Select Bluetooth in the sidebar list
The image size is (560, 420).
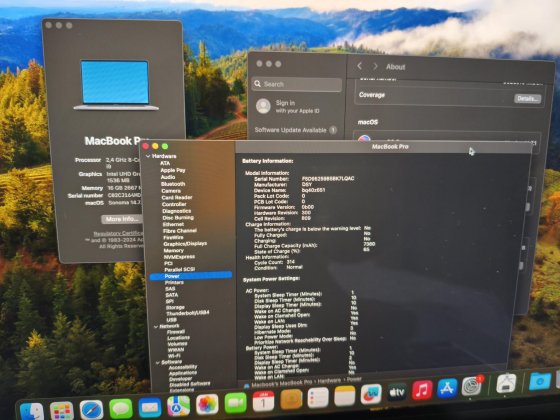173,184
